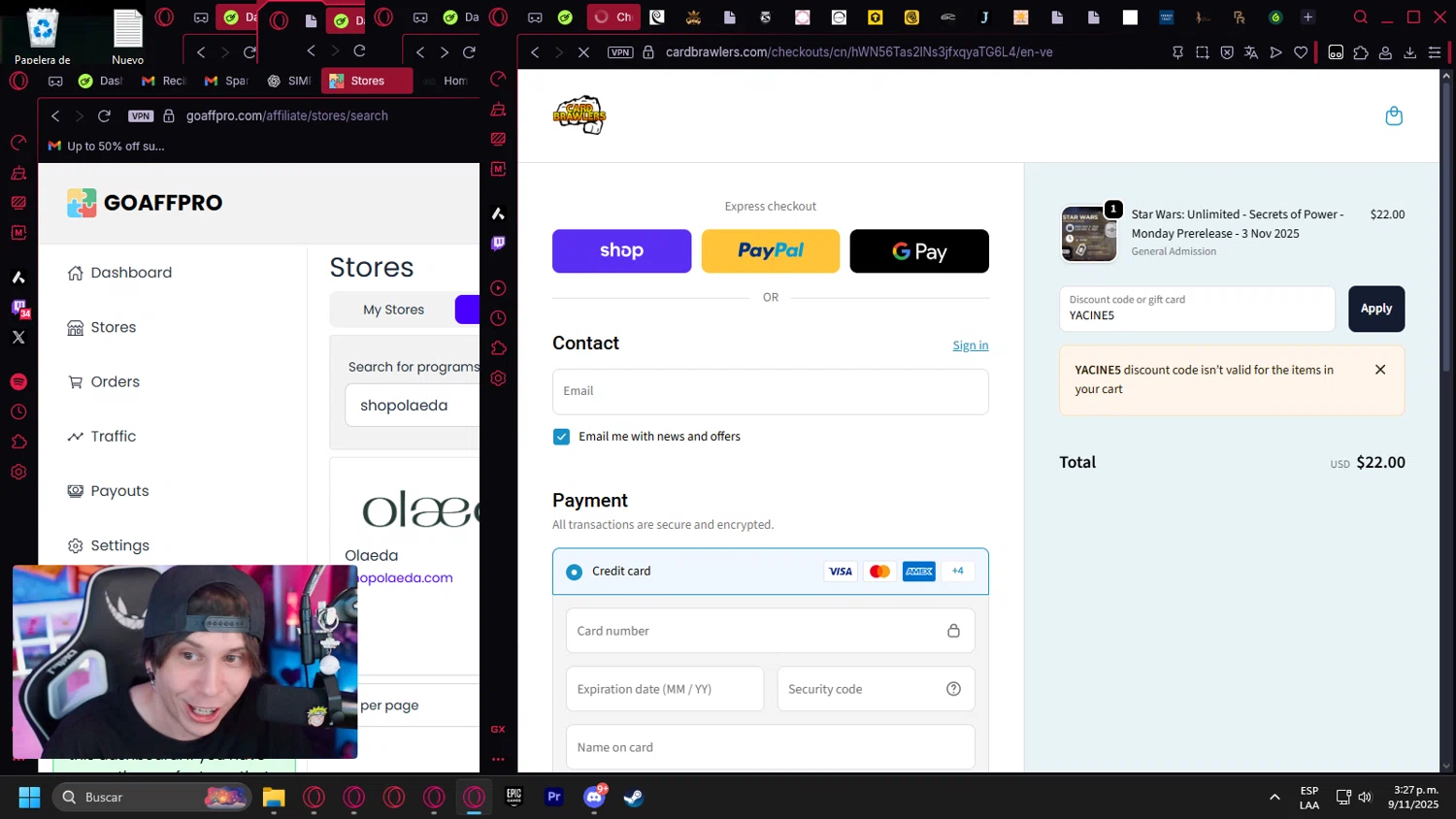Open the ad blocker shield icon
Screen dimensions: 1456x819
click(x=1227, y=52)
